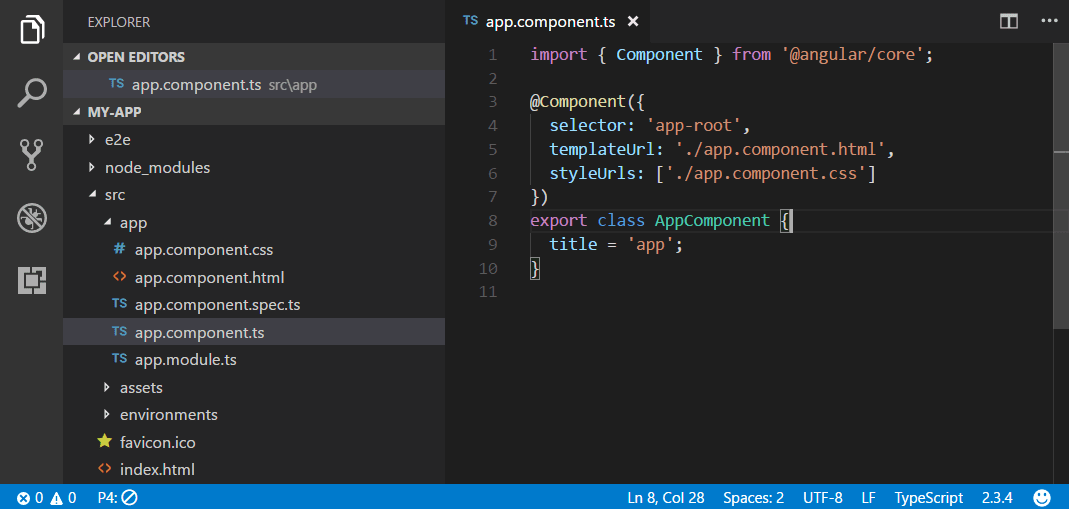Open app.component.html in the file tree
The image size is (1069, 509).
coord(209,277)
